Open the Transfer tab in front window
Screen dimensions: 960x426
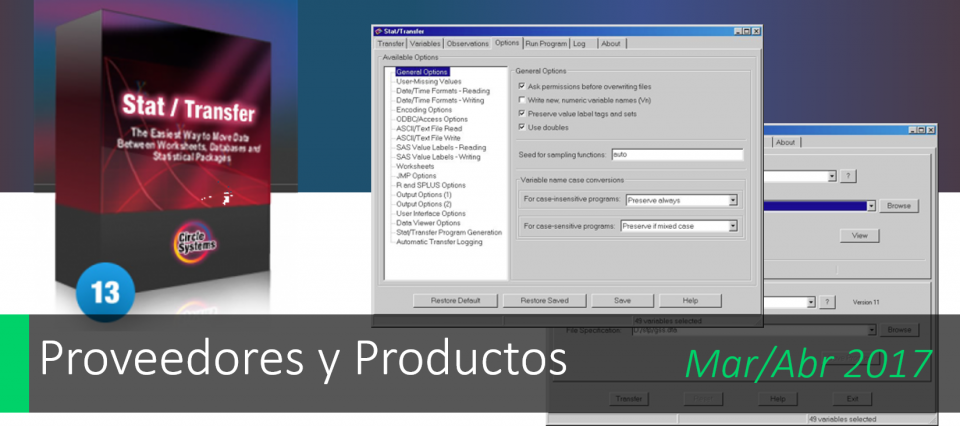click(x=391, y=43)
